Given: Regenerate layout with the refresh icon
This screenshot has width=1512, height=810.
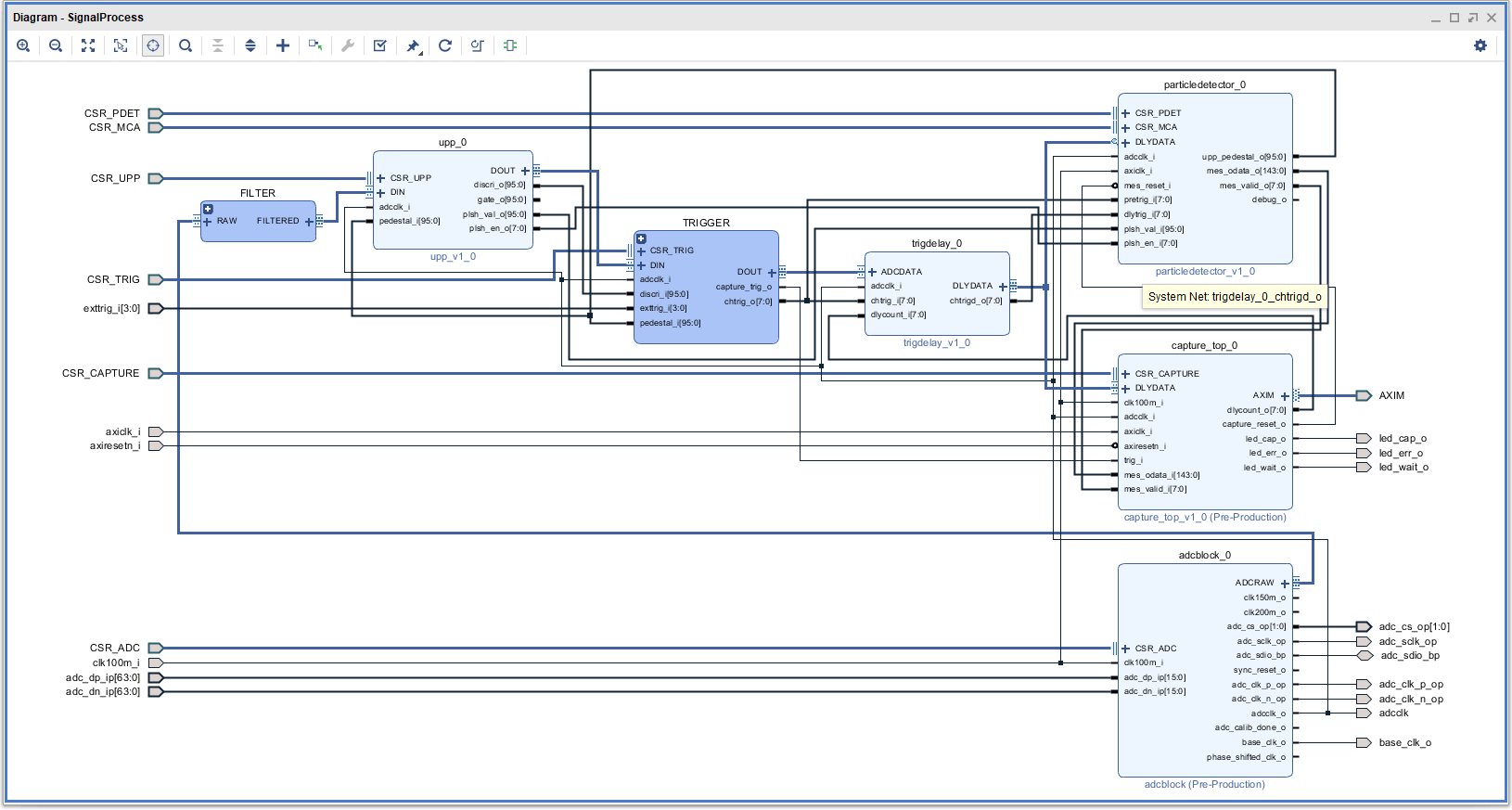Looking at the screenshot, I should click(445, 45).
